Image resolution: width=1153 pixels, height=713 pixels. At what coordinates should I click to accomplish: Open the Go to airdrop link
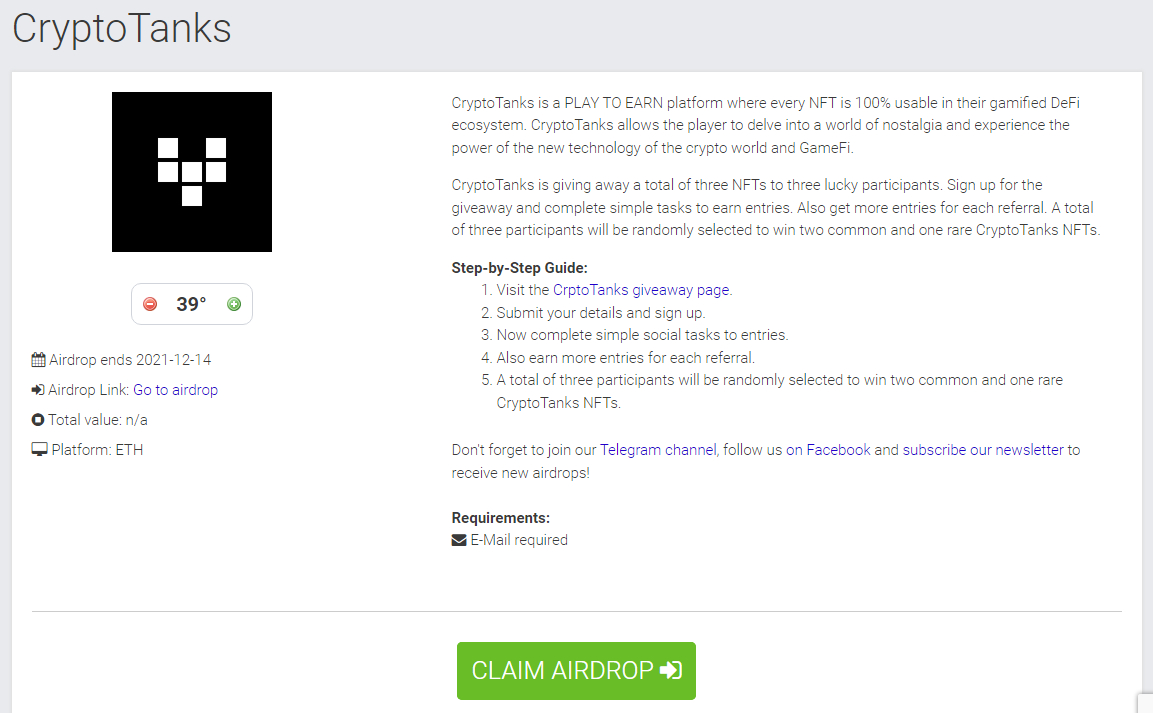[x=175, y=390]
